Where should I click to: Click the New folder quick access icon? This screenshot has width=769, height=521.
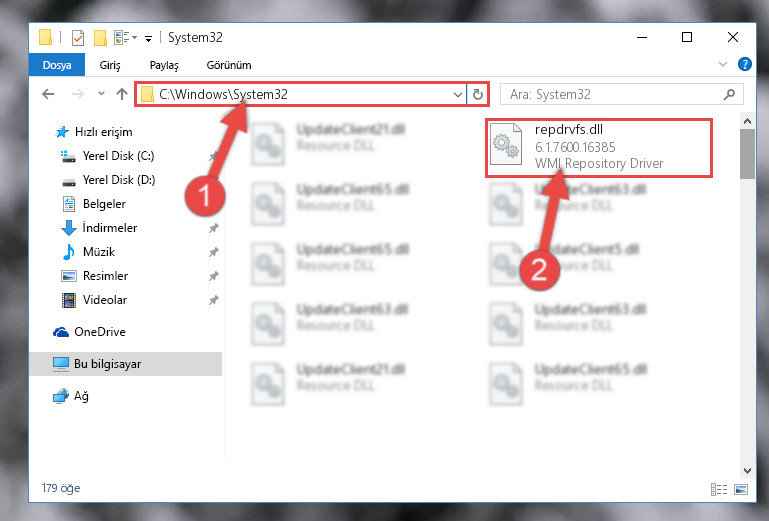[100, 37]
